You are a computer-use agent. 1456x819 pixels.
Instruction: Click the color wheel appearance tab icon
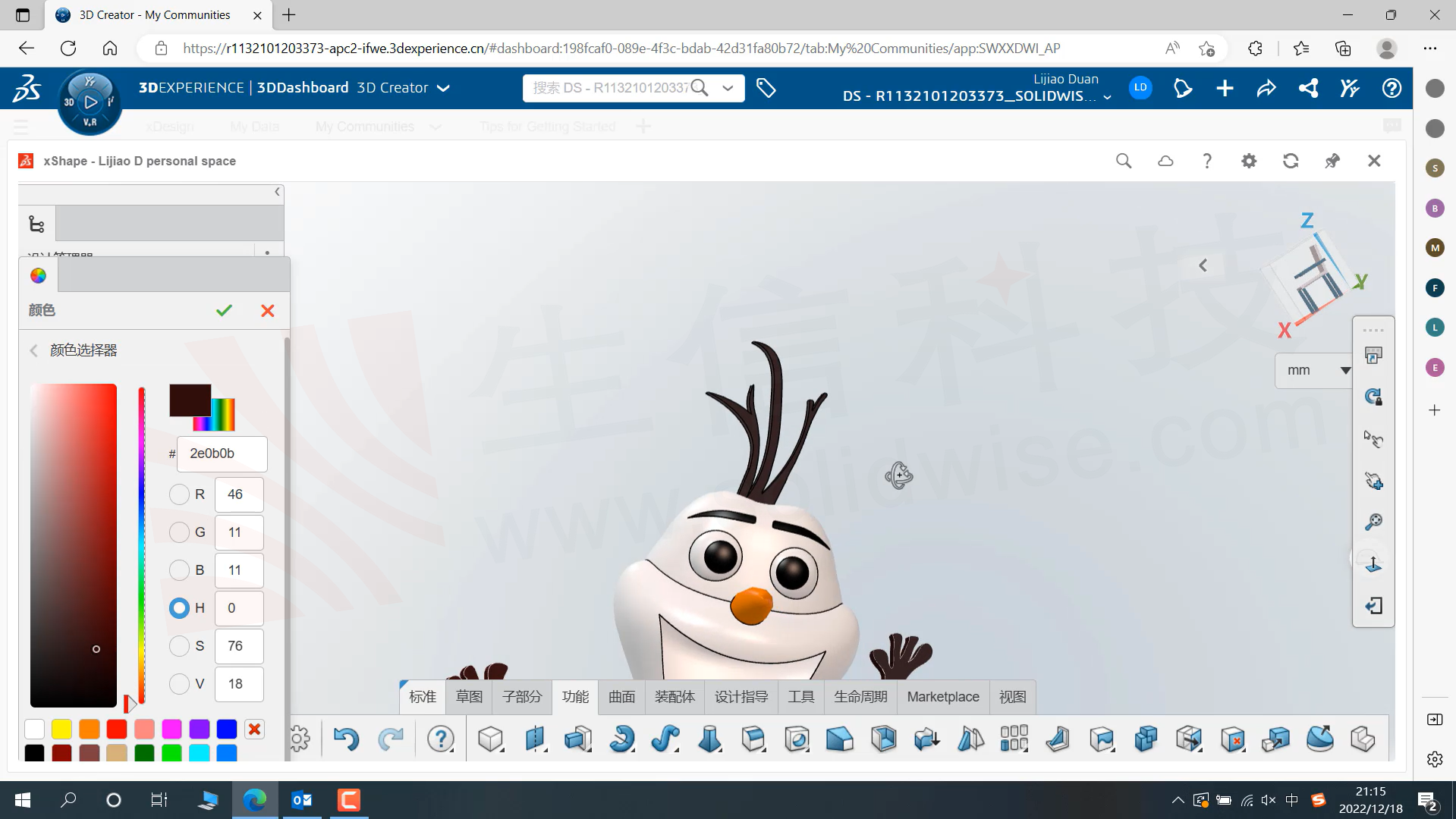pyautogui.click(x=38, y=275)
